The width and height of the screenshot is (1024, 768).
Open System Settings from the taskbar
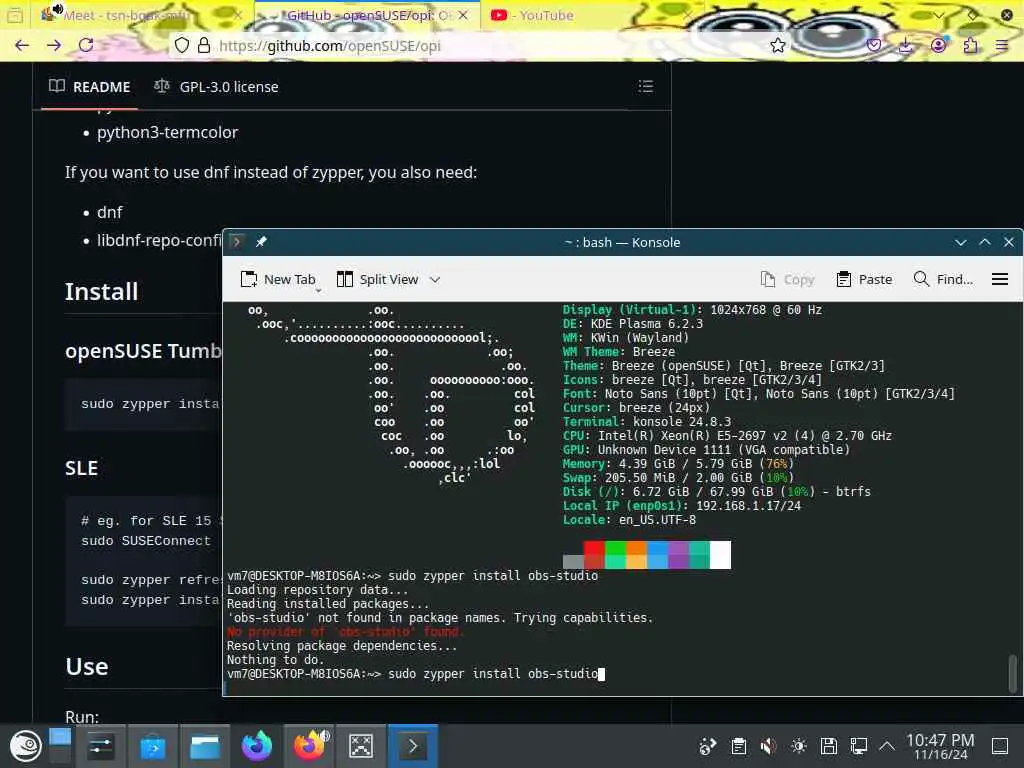(x=101, y=746)
